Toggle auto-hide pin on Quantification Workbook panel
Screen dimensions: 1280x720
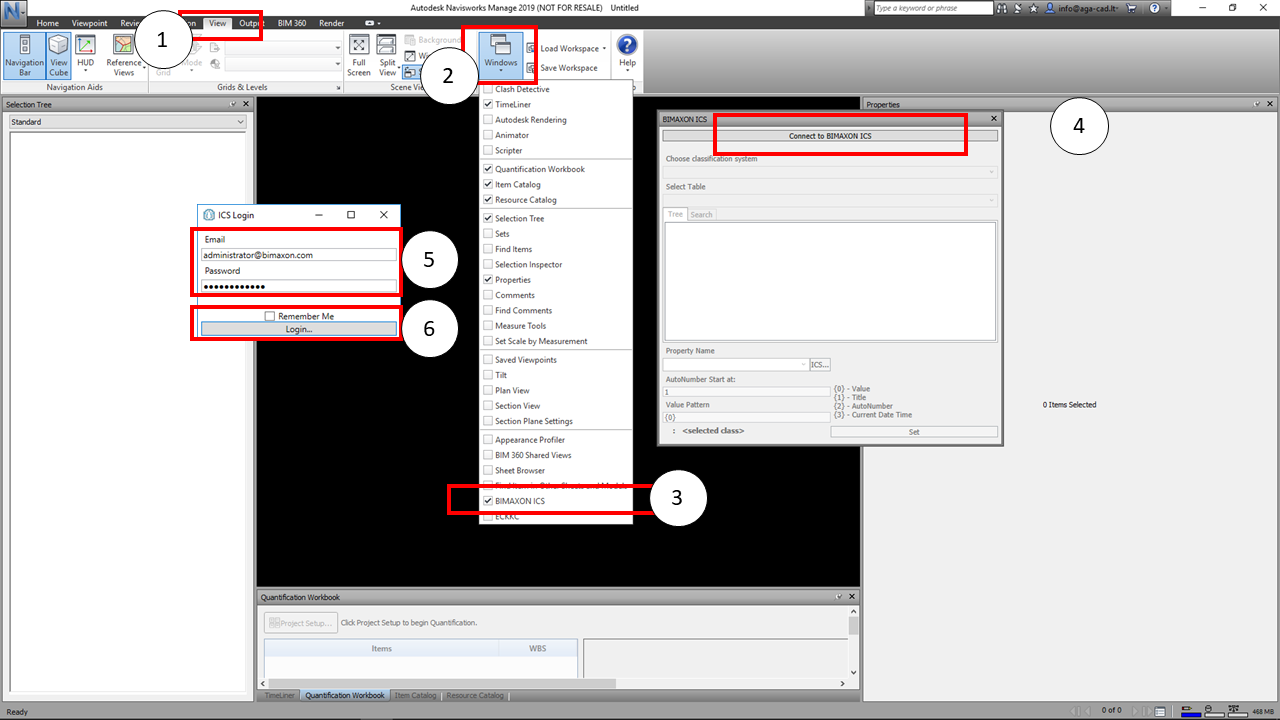click(839, 597)
